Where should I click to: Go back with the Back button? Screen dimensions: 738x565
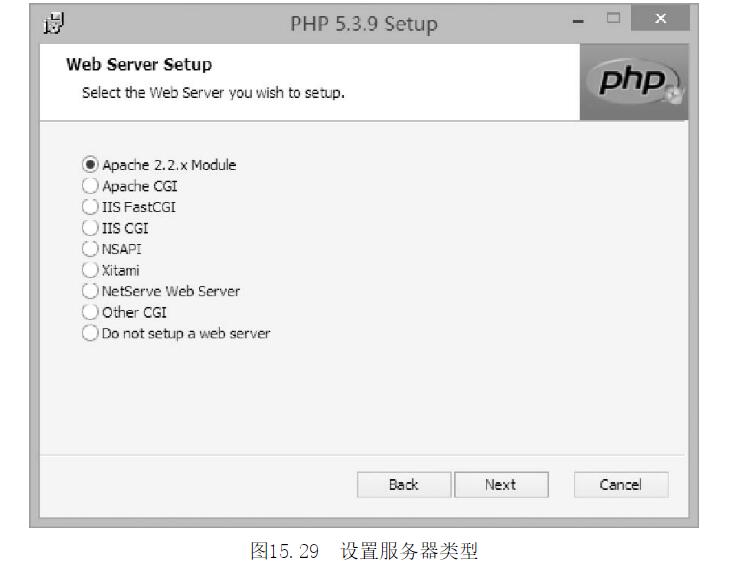pos(403,485)
